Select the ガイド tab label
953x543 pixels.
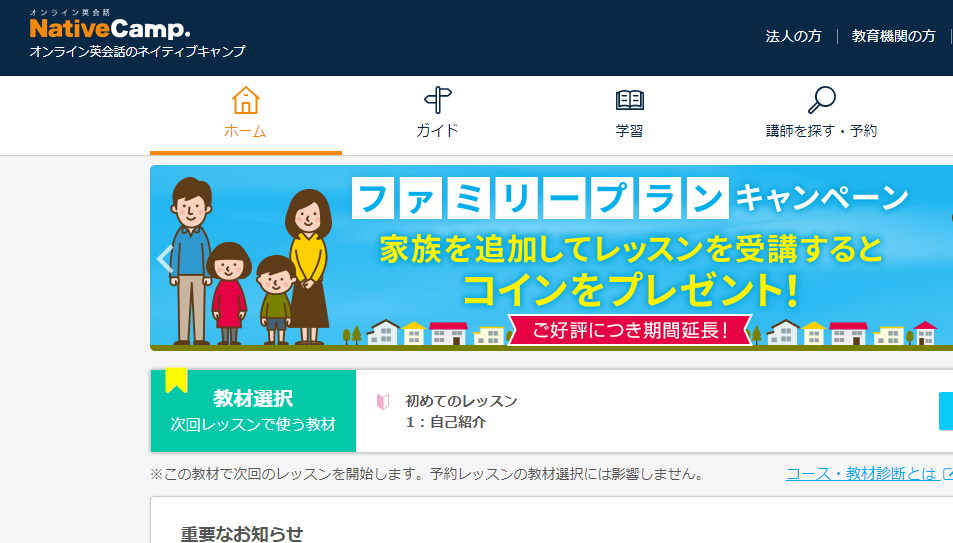(x=438, y=131)
